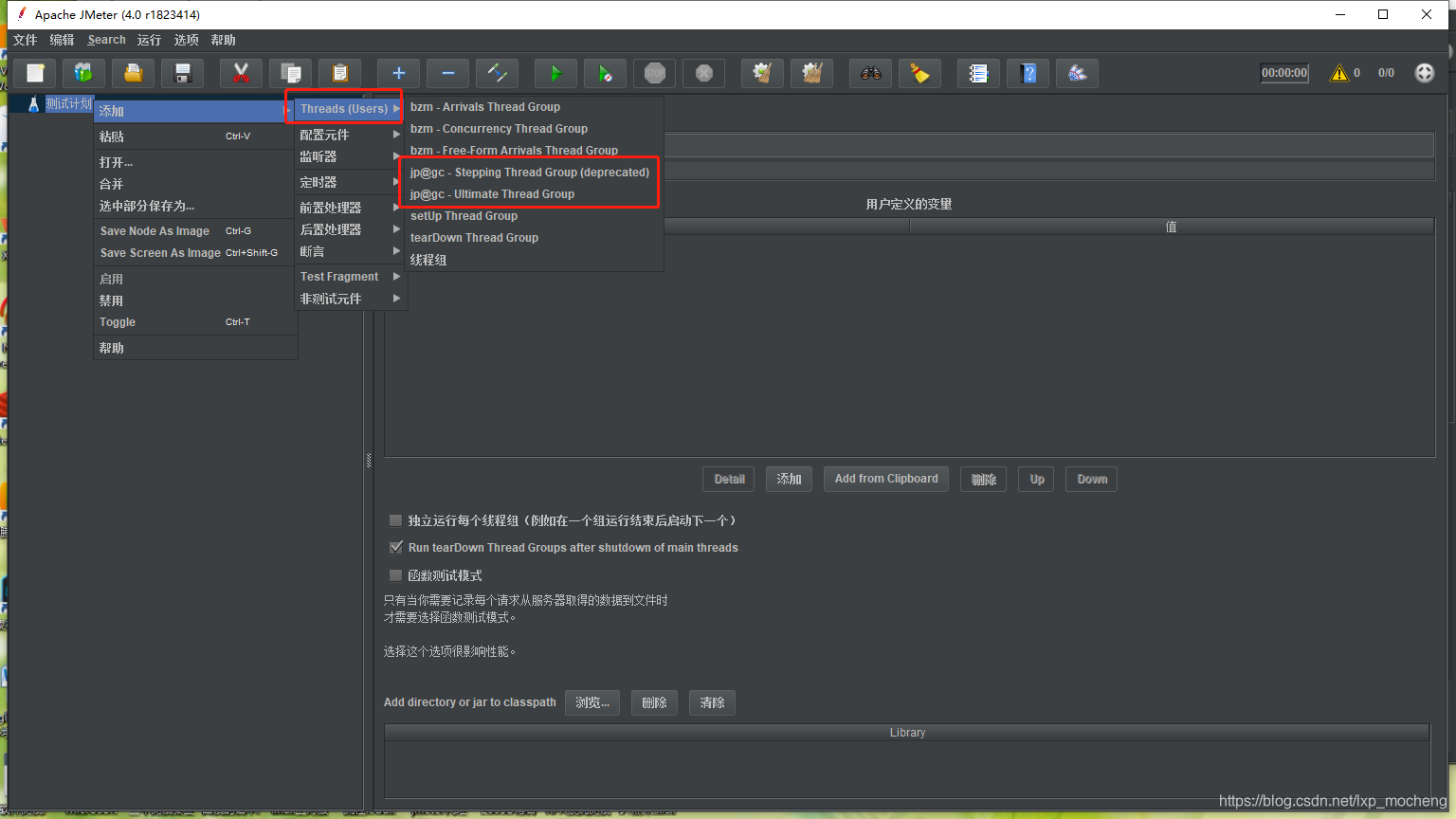Start the test with green play icon
The image size is (1456, 819).
click(555, 73)
